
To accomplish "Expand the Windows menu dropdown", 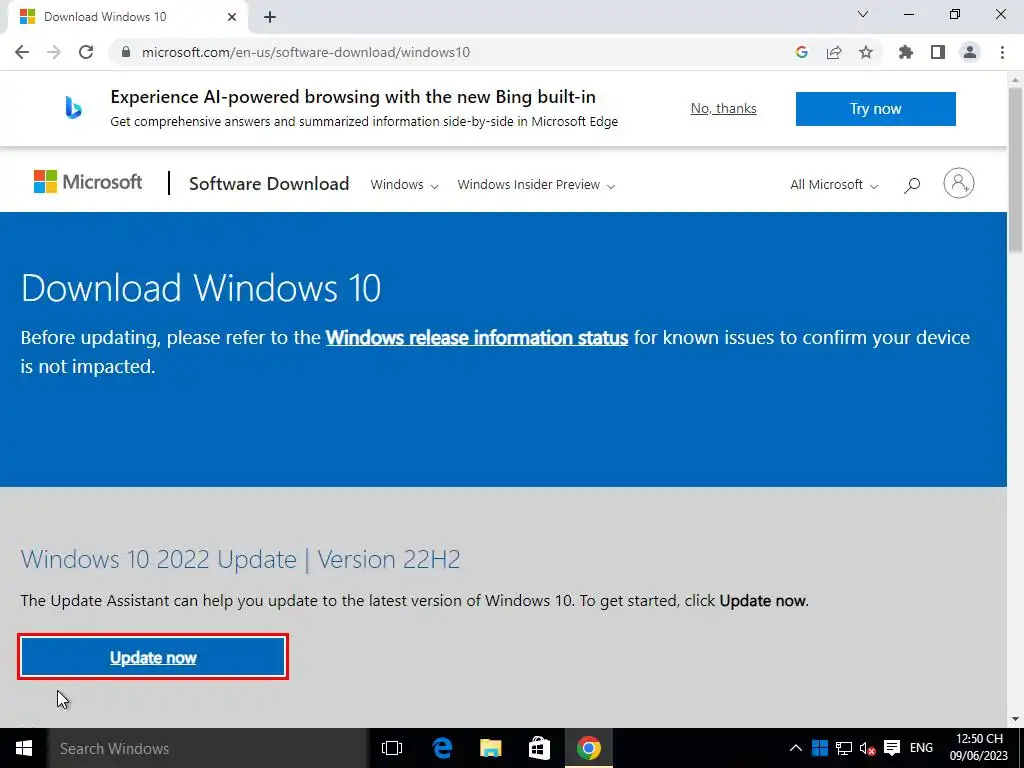I will tap(404, 185).
